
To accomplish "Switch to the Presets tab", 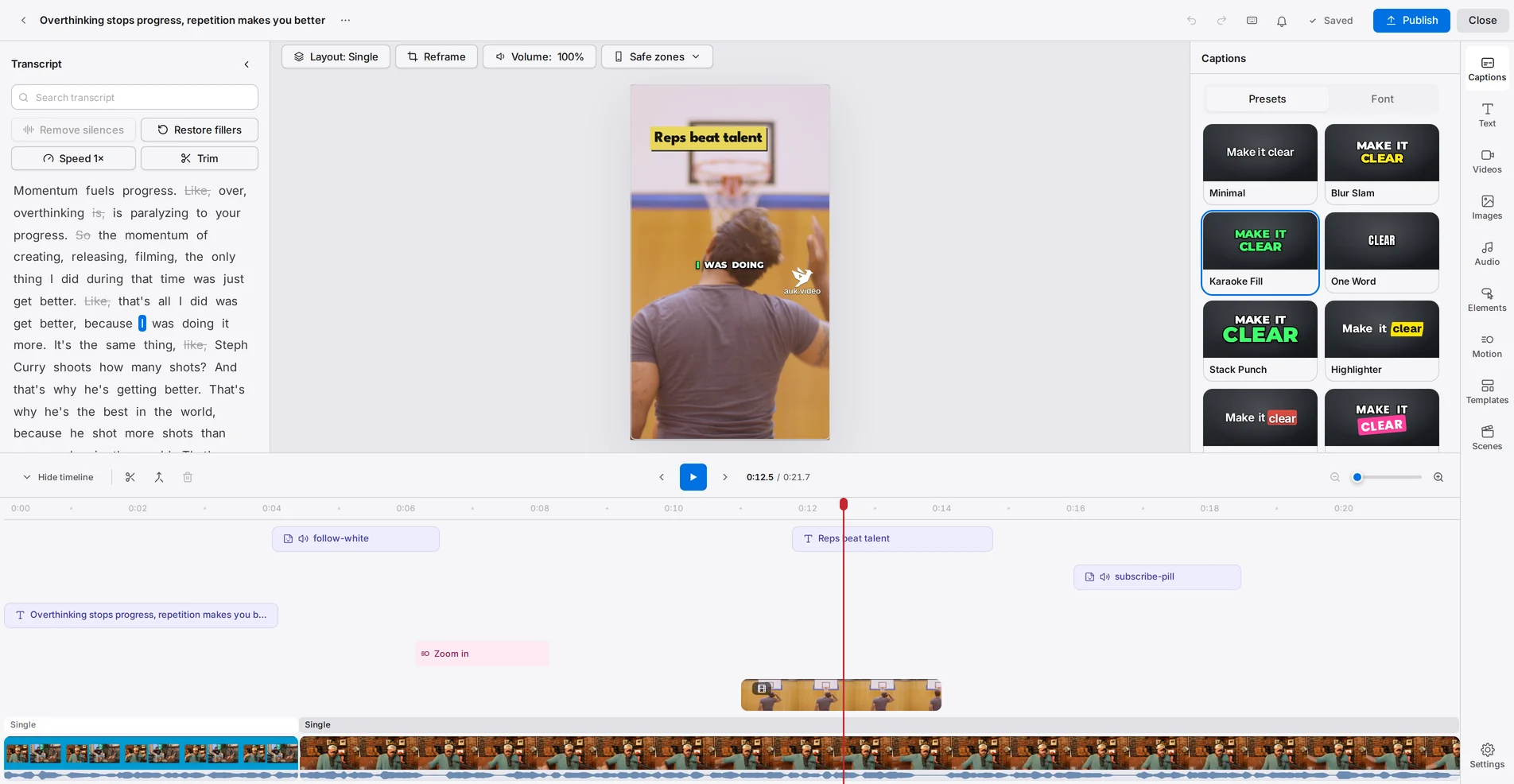I will click(1267, 99).
